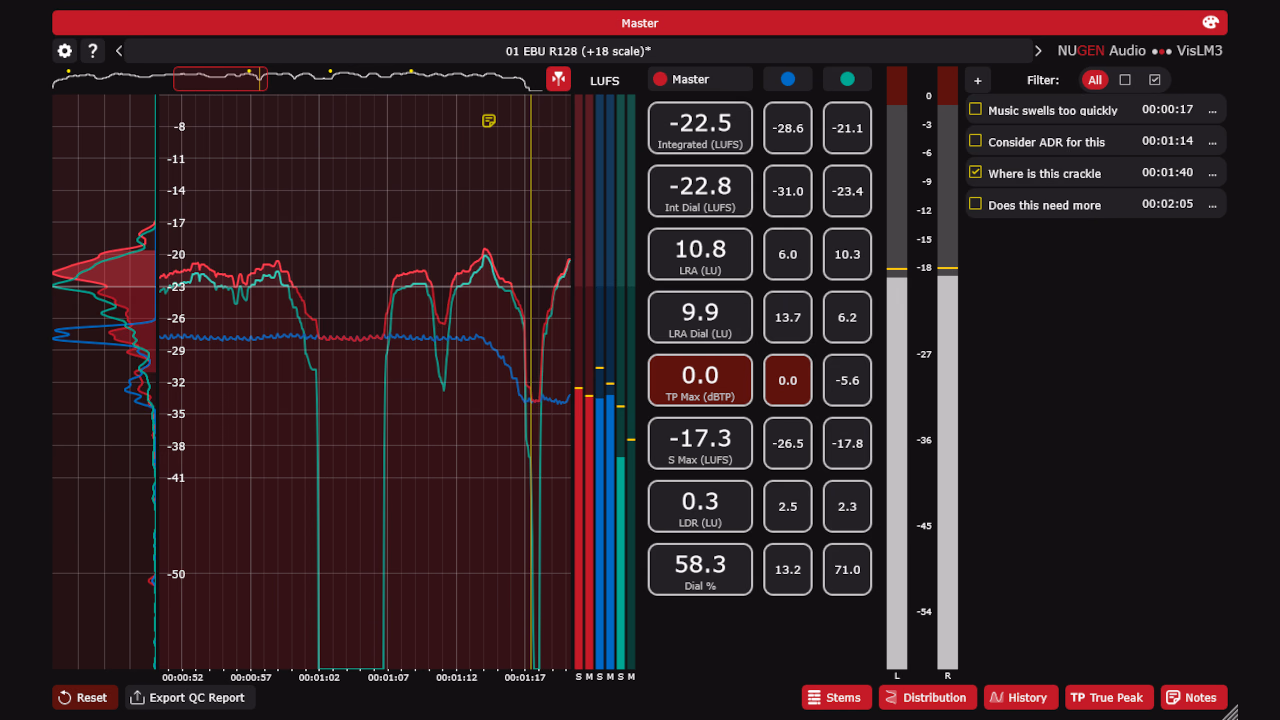Screen dimensions: 1280x720
Task: Select the teal stem channel button
Action: (848, 79)
